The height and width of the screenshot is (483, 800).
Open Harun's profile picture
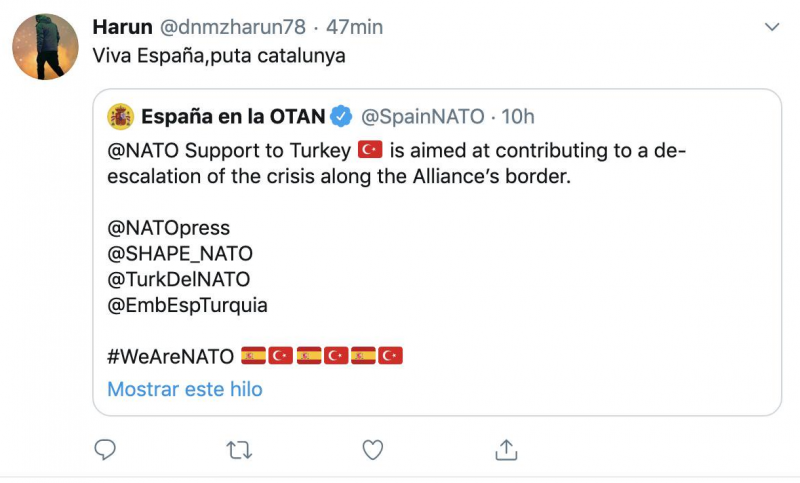pos(45,46)
